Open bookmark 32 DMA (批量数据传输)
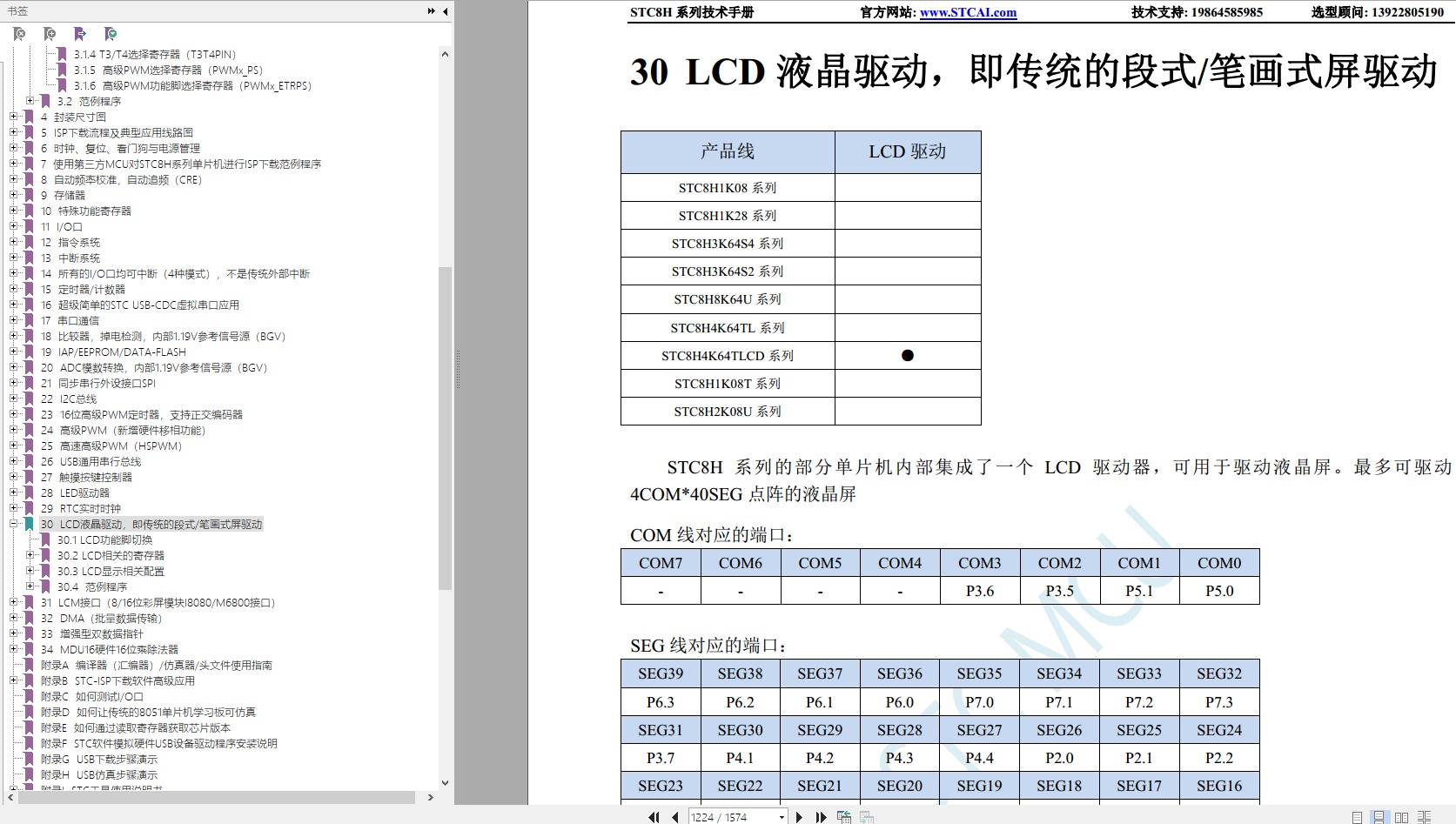Viewport: 1456px width, 824px height. [x=102, y=618]
